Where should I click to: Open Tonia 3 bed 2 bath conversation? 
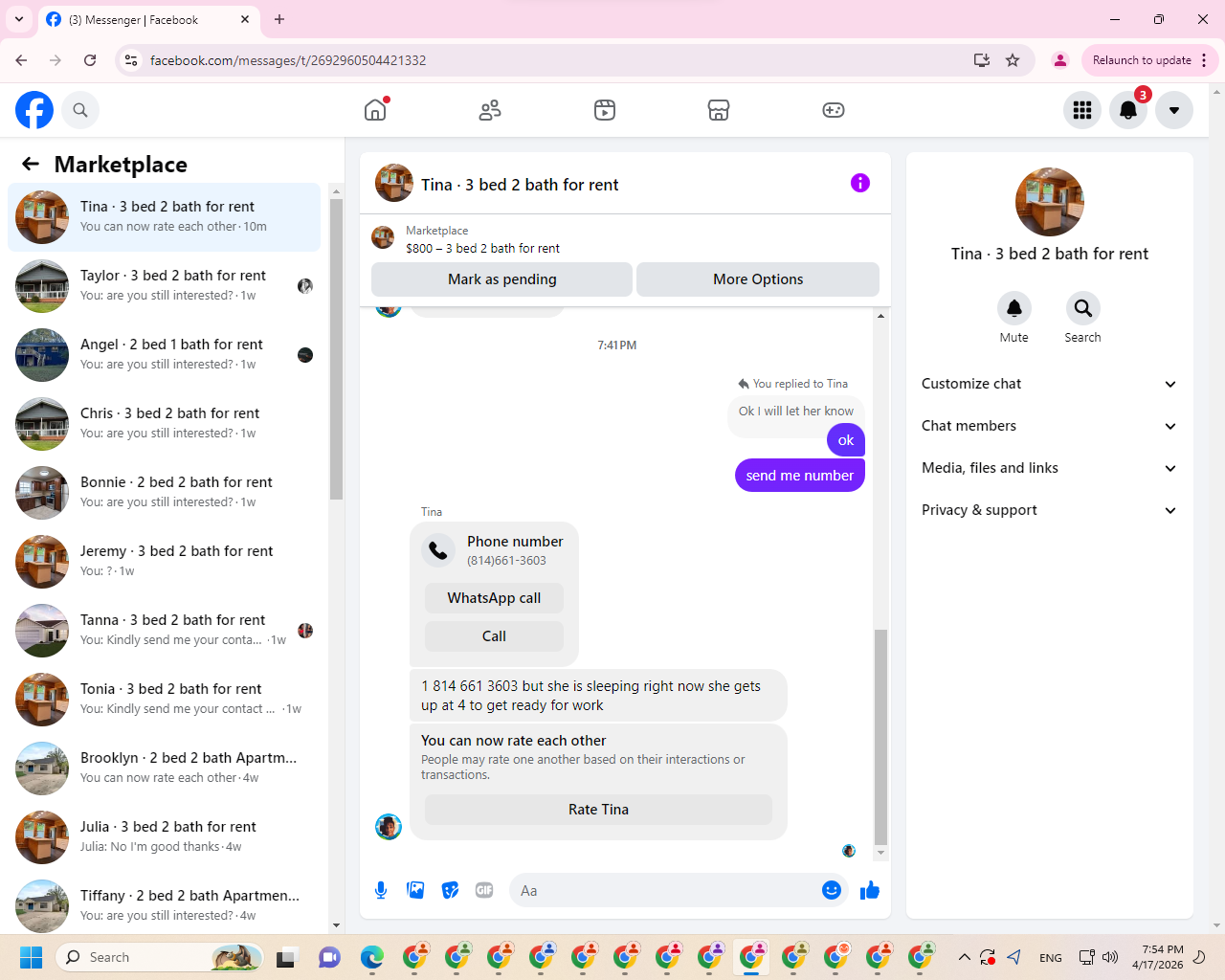pyautogui.click(x=164, y=700)
